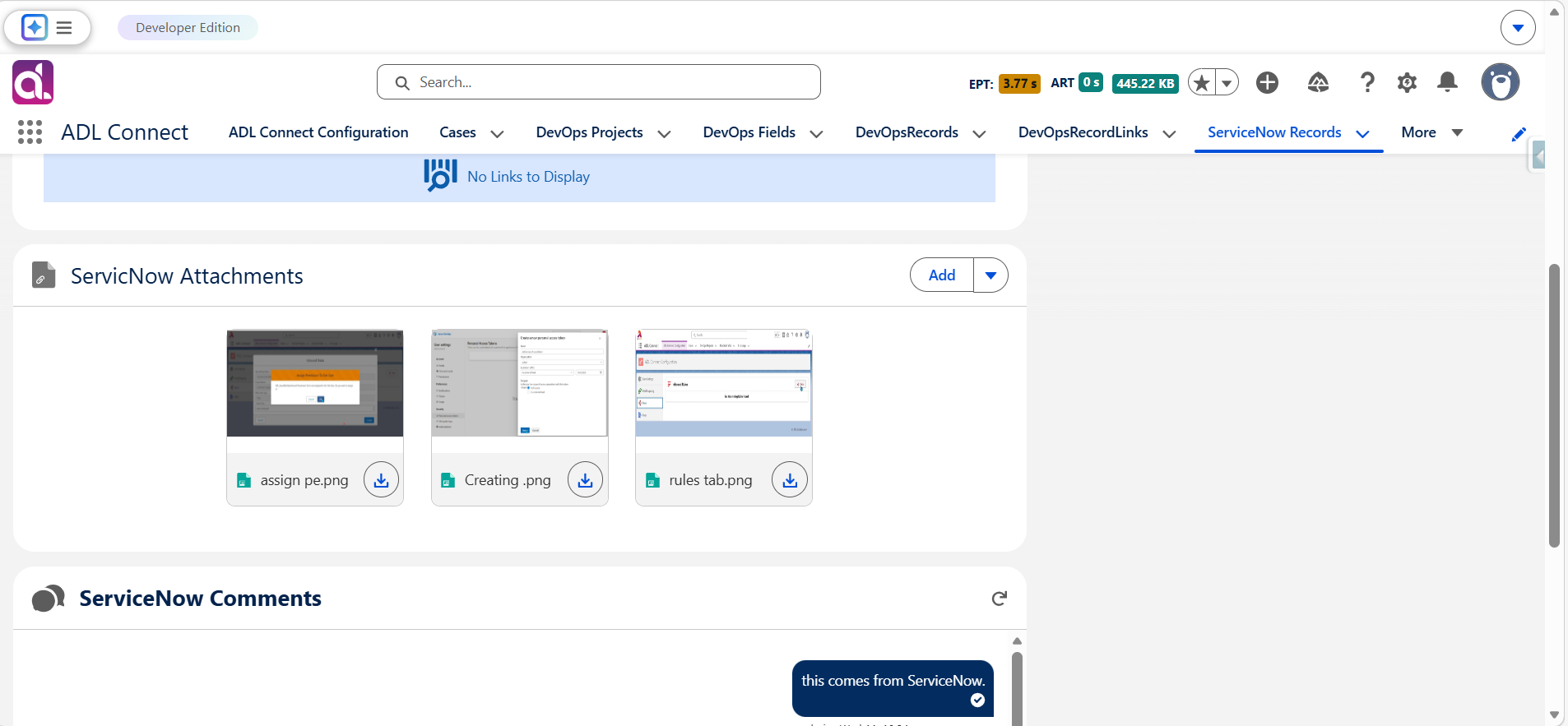Click the 'ADL Connect' app name

click(x=124, y=132)
